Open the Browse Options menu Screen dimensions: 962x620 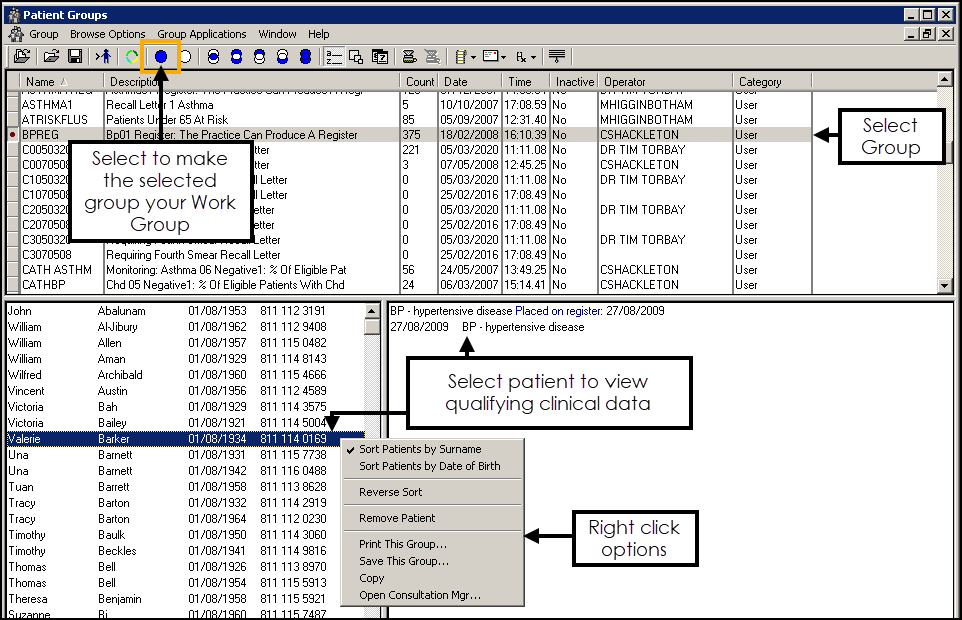tap(107, 34)
